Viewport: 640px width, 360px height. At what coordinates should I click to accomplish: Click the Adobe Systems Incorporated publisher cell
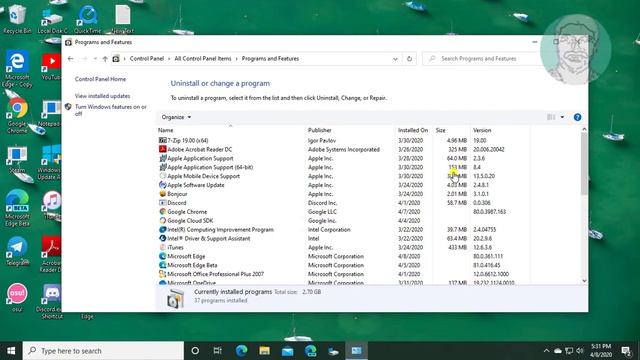coord(344,149)
